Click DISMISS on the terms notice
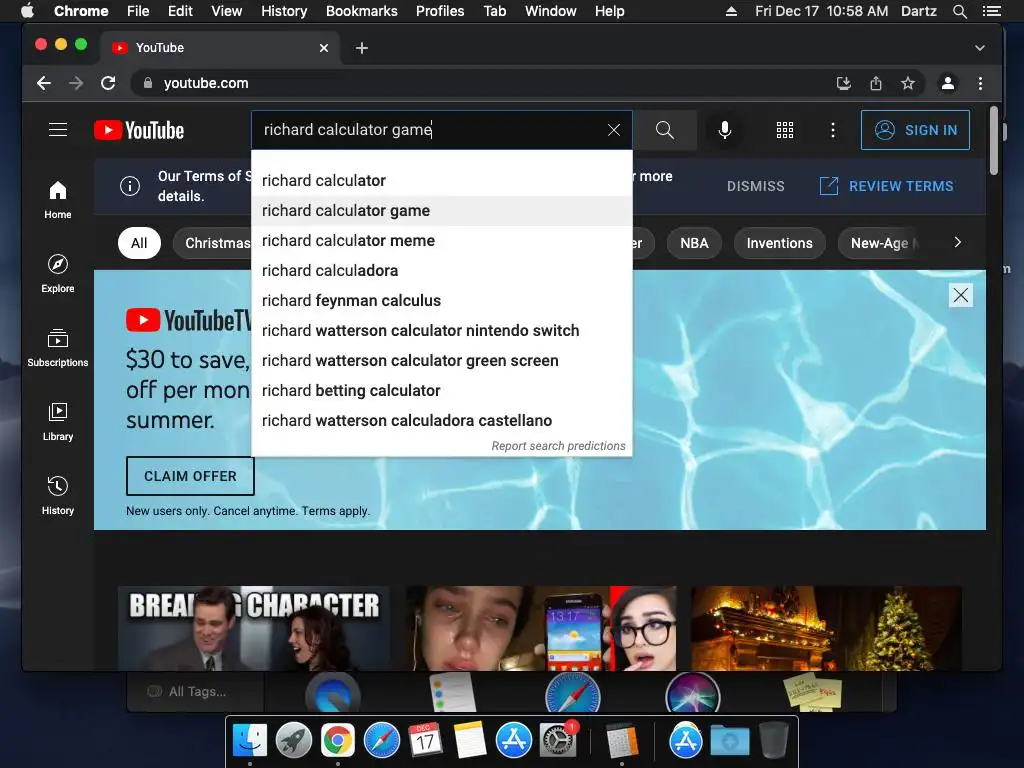 [x=756, y=186]
